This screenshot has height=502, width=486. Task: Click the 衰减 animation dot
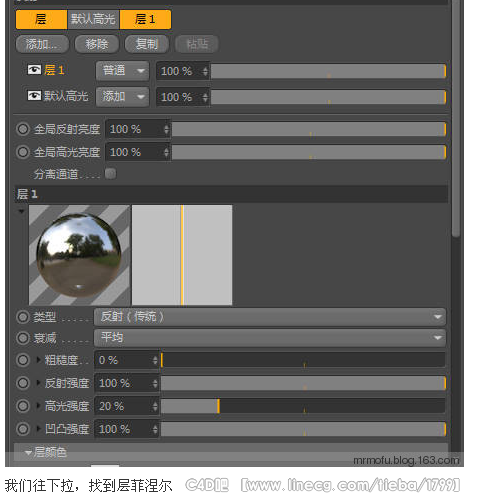click(x=23, y=338)
